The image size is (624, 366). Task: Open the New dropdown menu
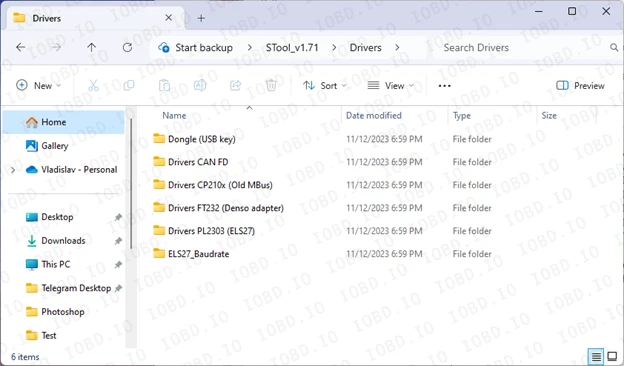pos(39,86)
